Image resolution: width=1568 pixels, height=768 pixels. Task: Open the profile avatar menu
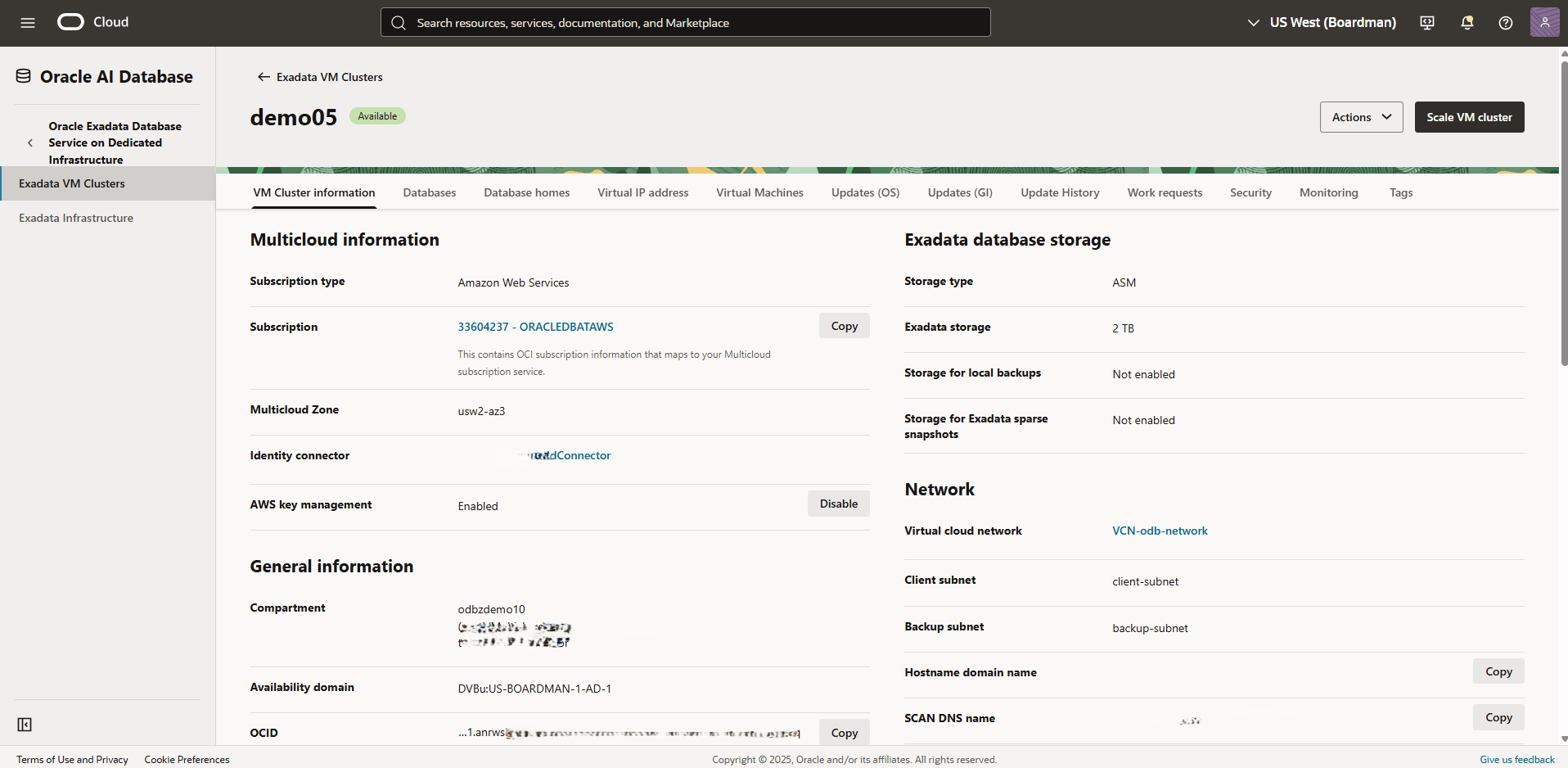(x=1545, y=22)
